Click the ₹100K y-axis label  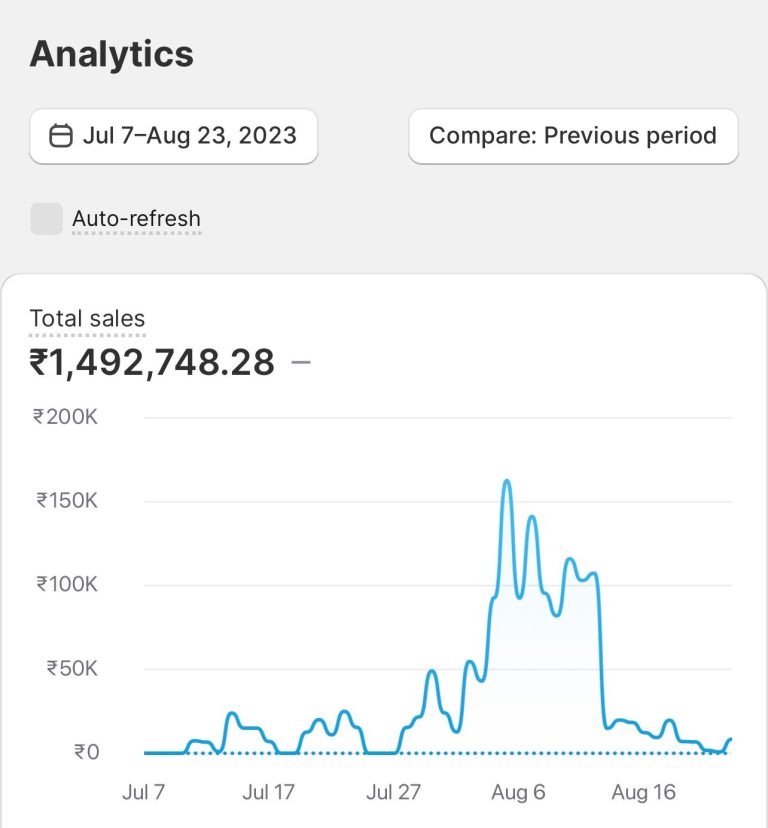pyautogui.click(x=66, y=584)
